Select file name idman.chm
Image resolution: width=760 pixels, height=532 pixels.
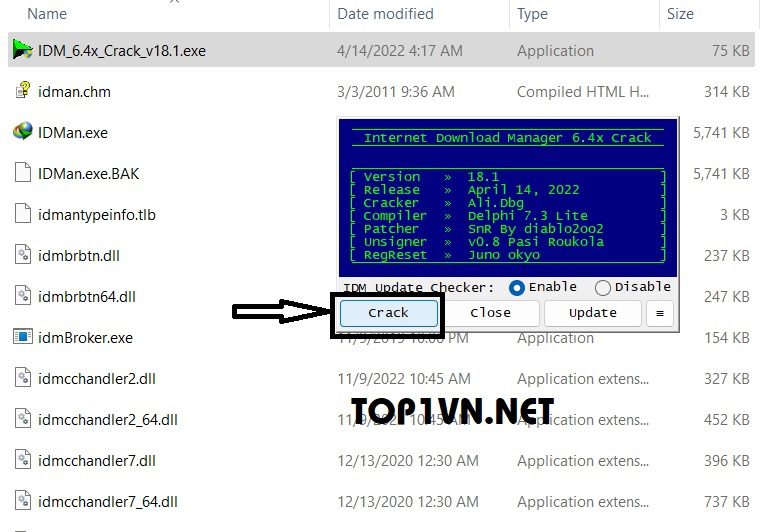tap(74, 92)
